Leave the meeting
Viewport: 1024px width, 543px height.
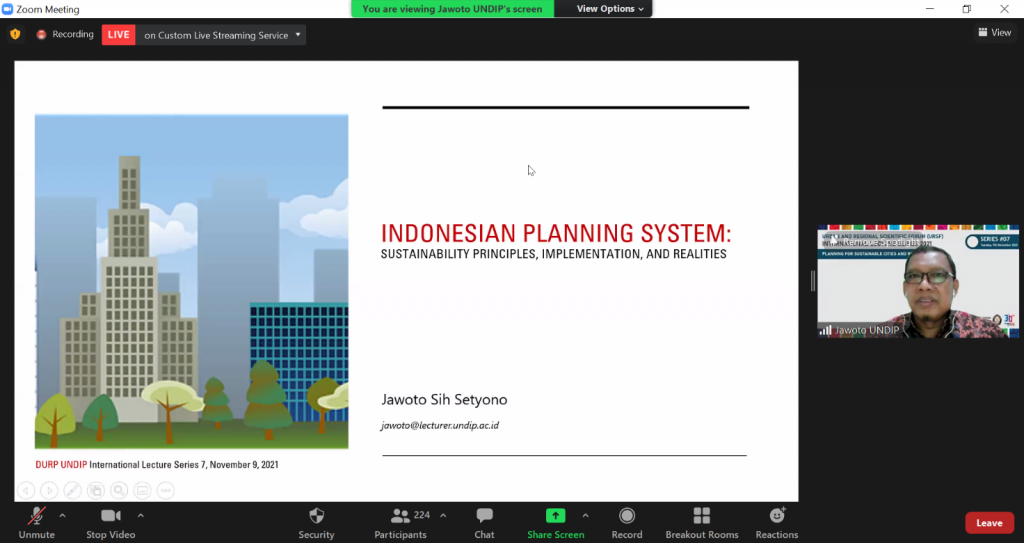(x=988, y=523)
